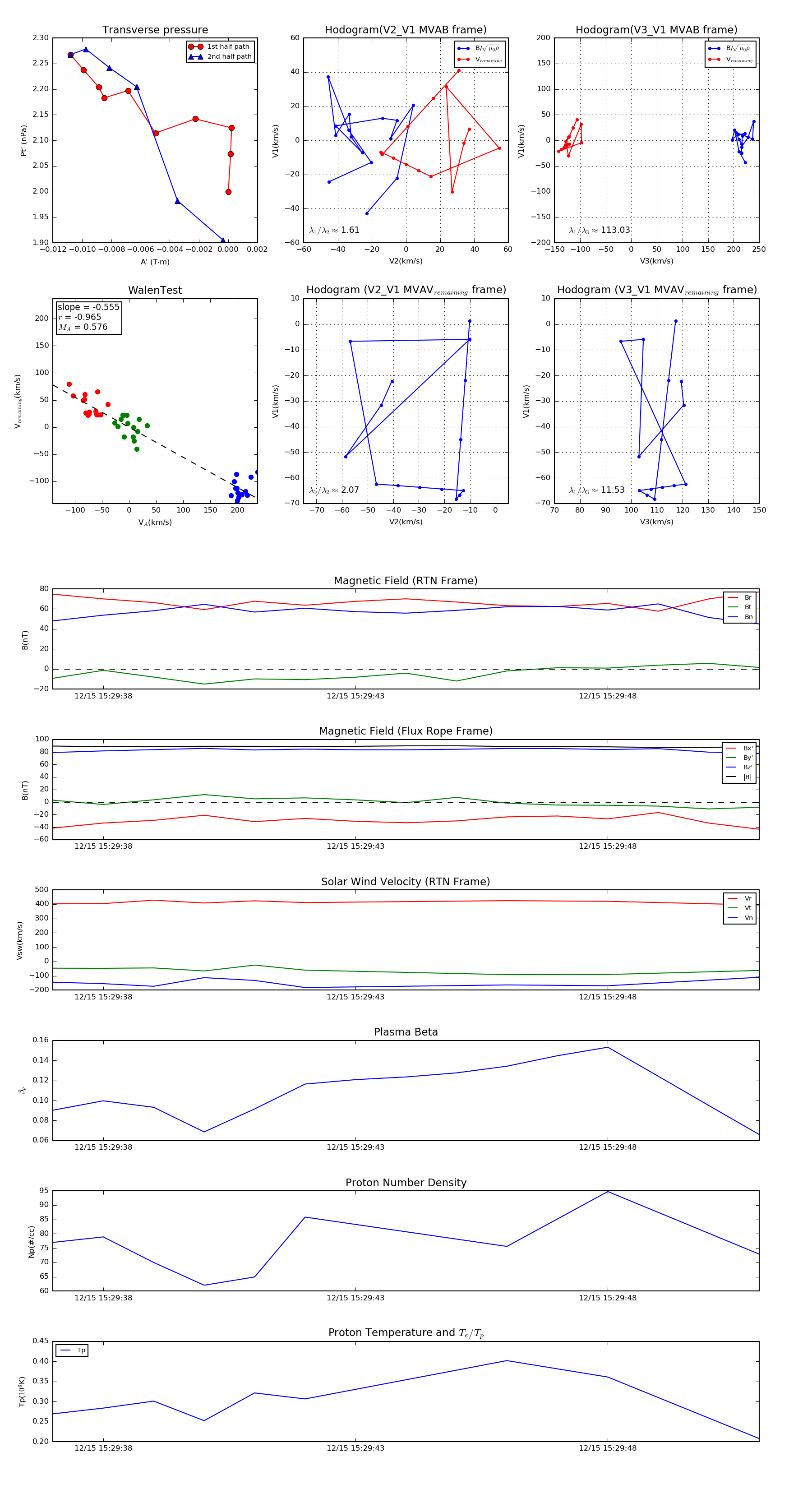Click 'Magnetic Field (RTN Frame)' title
Viewport: 812px width, 1489px height.
coord(406,581)
